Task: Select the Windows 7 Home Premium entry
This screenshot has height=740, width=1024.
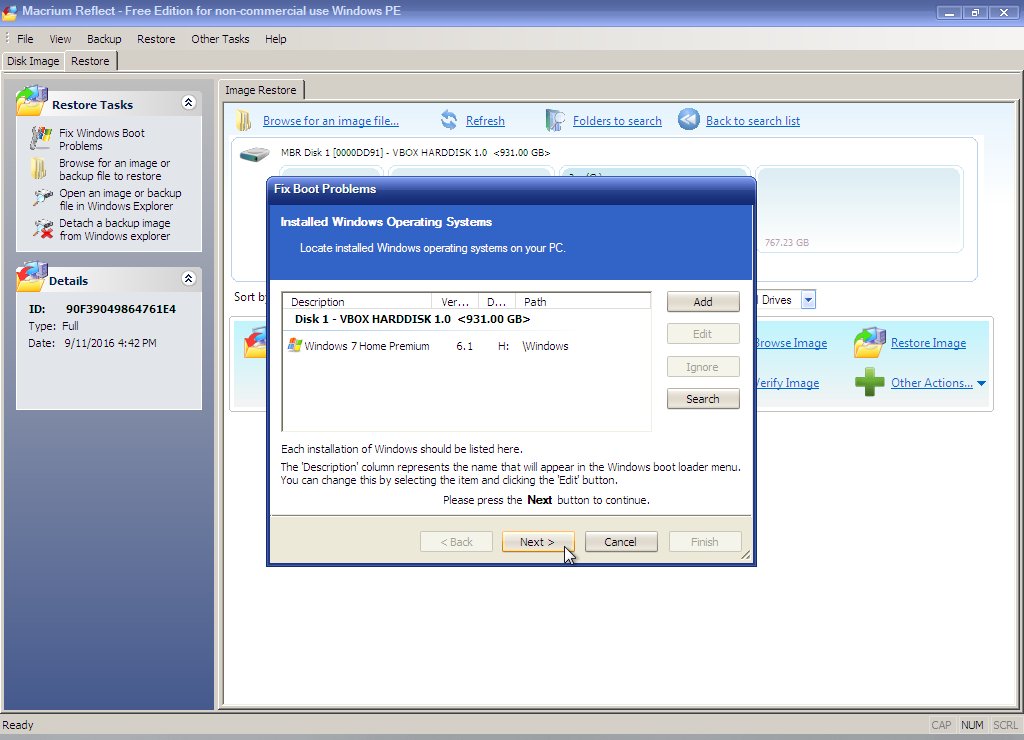Action: (x=366, y=346)
